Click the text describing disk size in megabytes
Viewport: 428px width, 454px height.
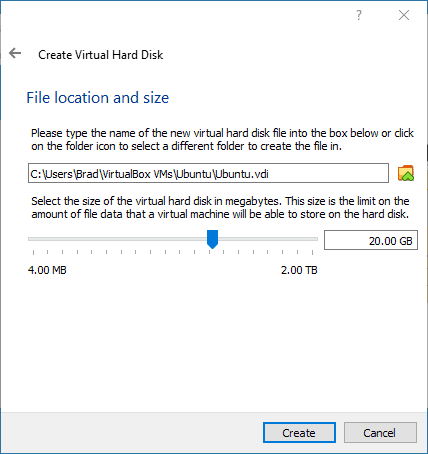(220, 207)
